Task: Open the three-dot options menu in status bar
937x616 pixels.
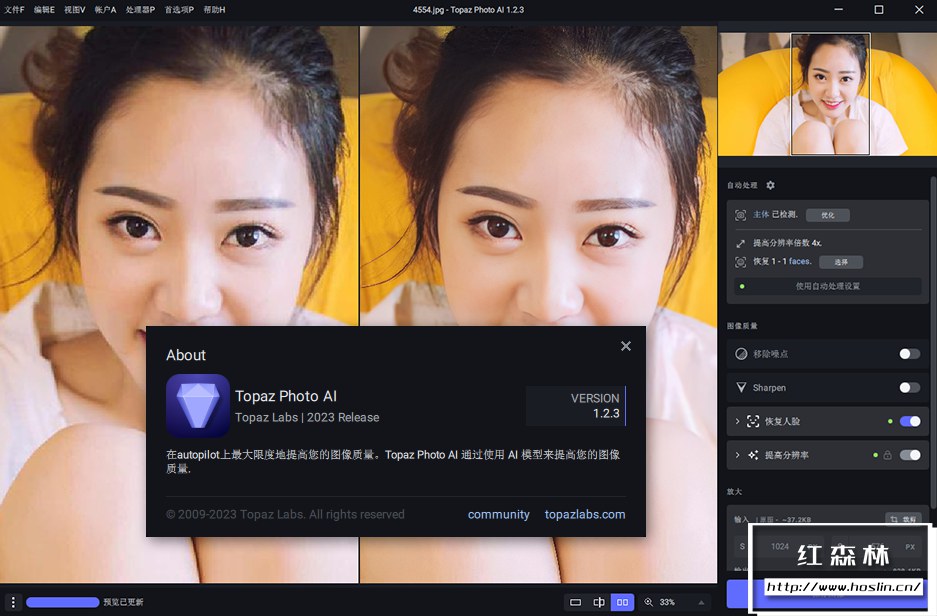Action: click(x=13, y=602)
